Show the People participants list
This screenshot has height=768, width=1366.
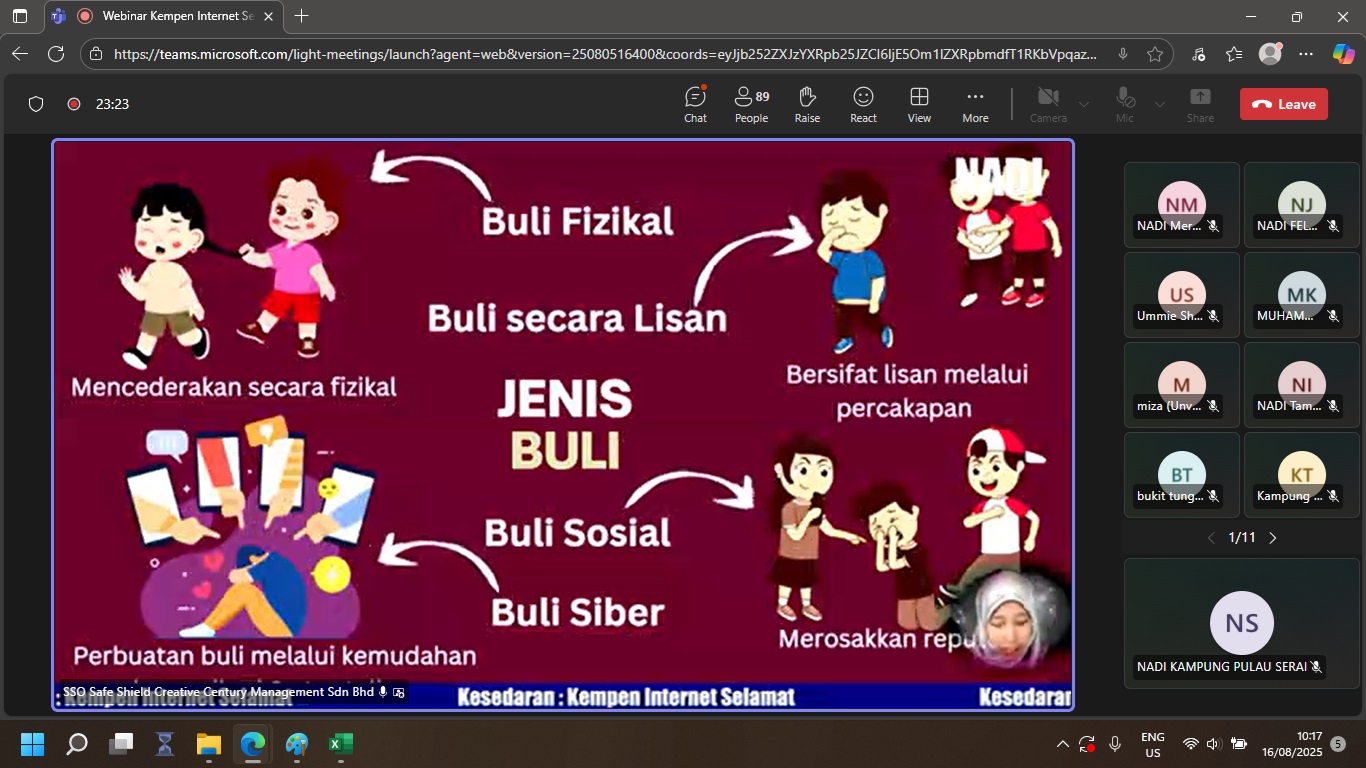click(751, 104)
